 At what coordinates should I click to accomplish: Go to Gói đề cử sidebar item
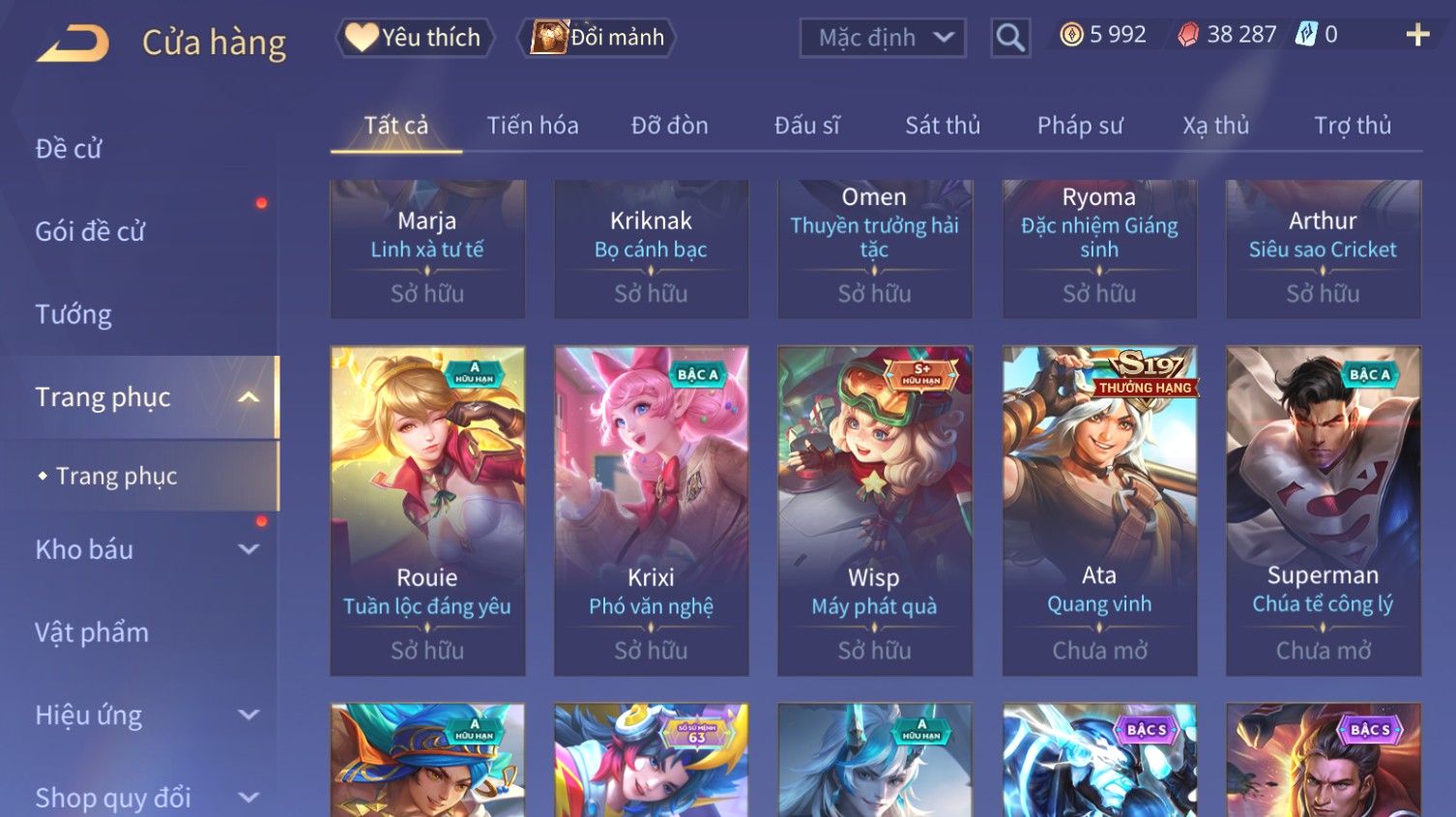[90, 232]
